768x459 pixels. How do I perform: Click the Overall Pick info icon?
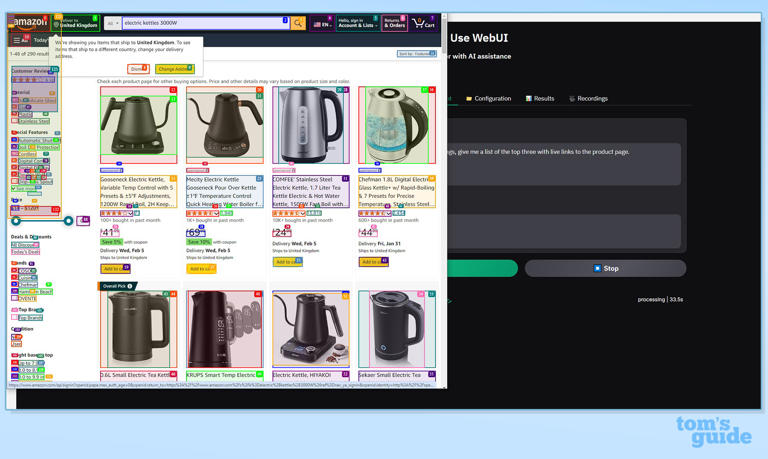[130, 286]
